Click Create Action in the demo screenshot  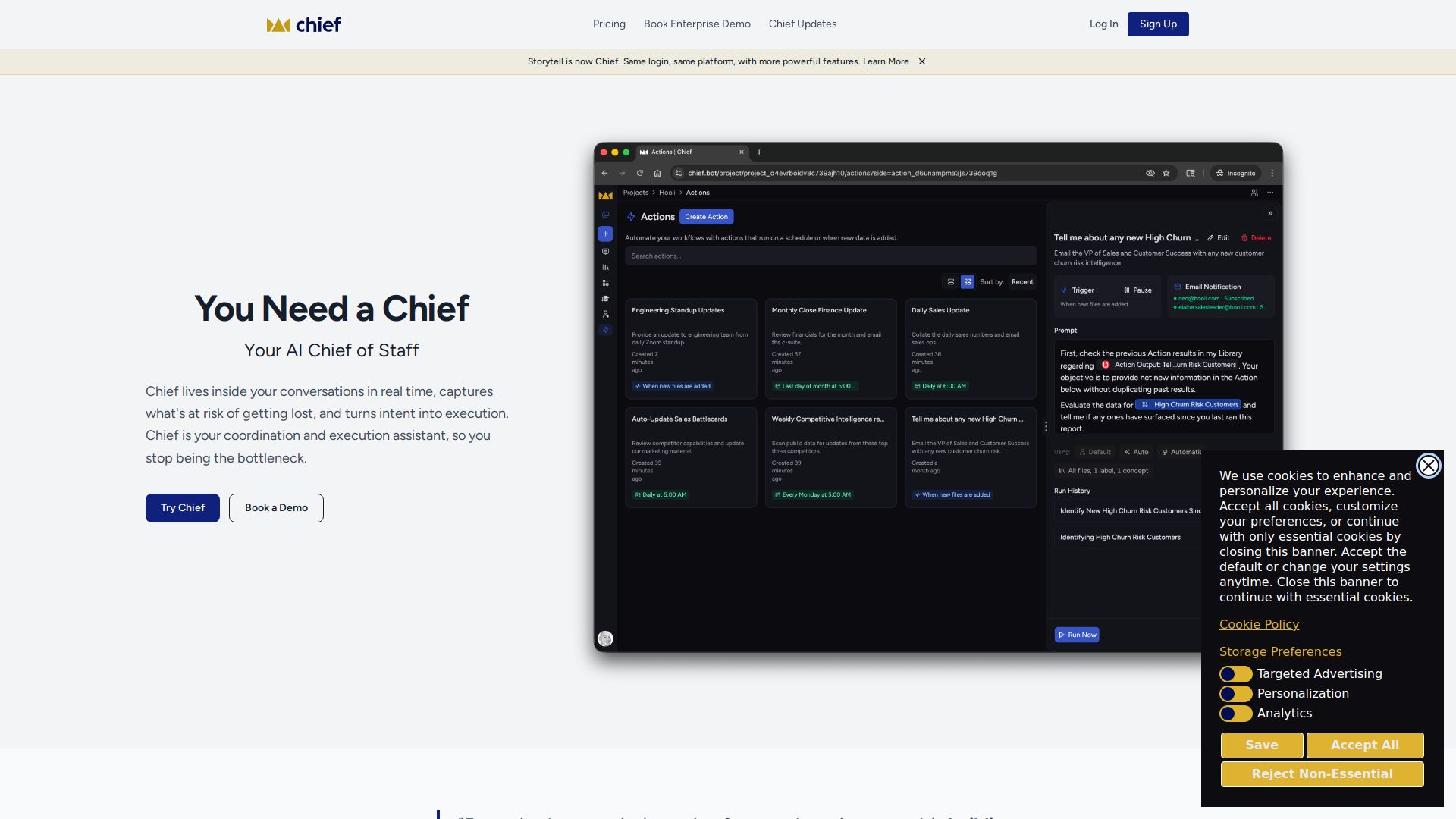tap(706, 217)
